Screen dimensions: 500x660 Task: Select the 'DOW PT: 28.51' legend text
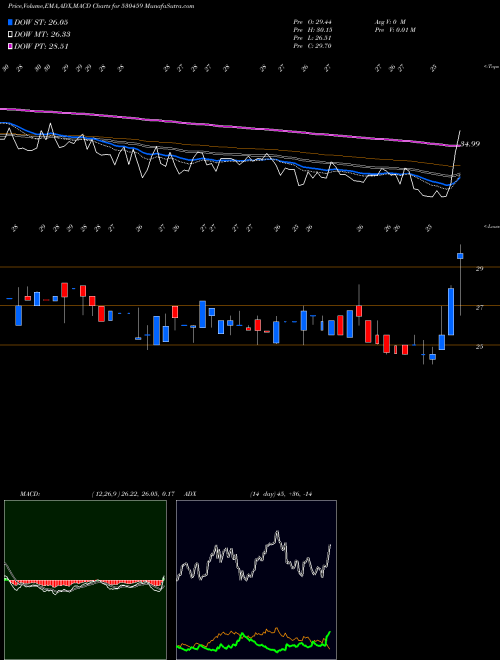point(41,46)
